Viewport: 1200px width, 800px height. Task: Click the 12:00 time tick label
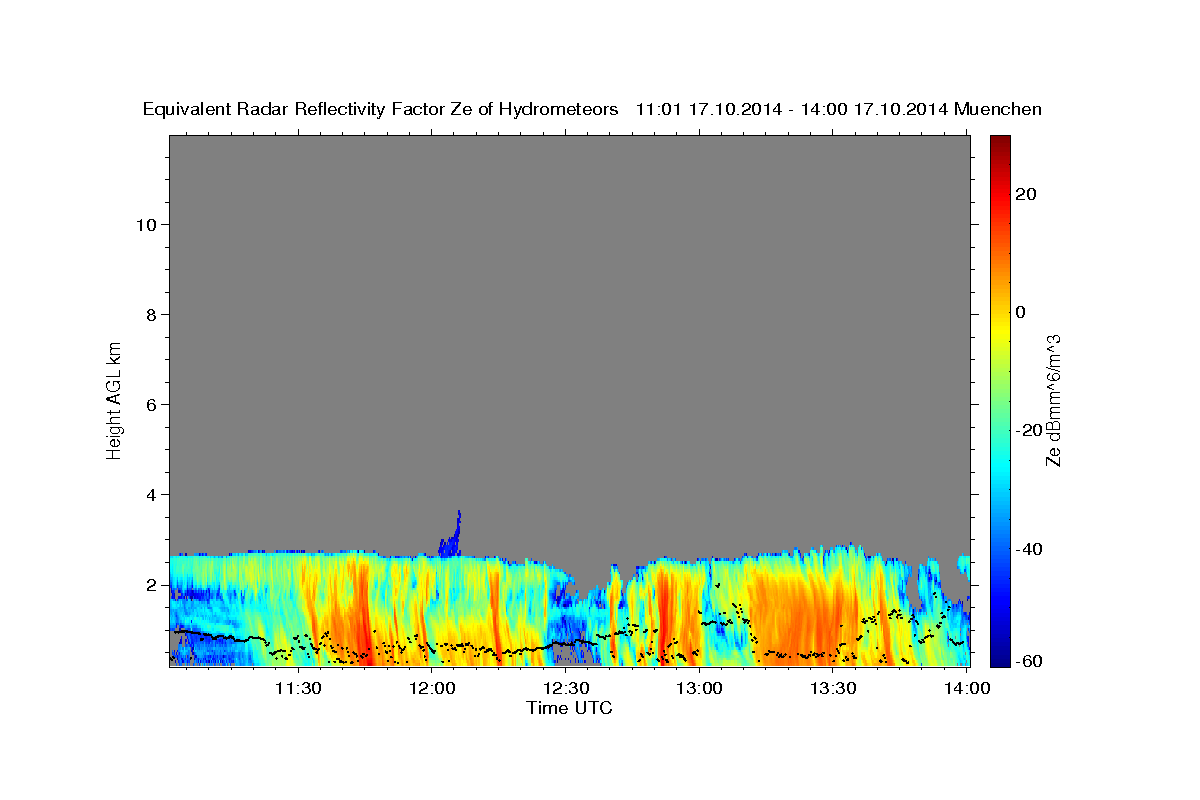coord(432,688)
